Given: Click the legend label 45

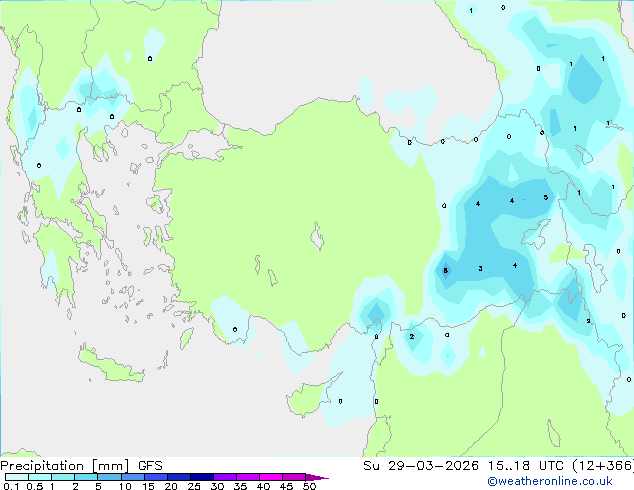Looking at the screenshot, I should tap(286, 486).
